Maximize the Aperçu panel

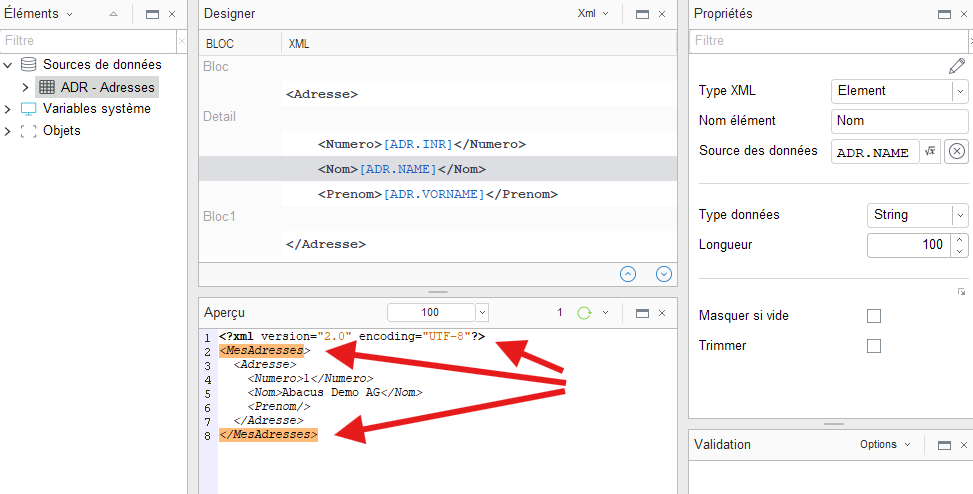[643, 313]
